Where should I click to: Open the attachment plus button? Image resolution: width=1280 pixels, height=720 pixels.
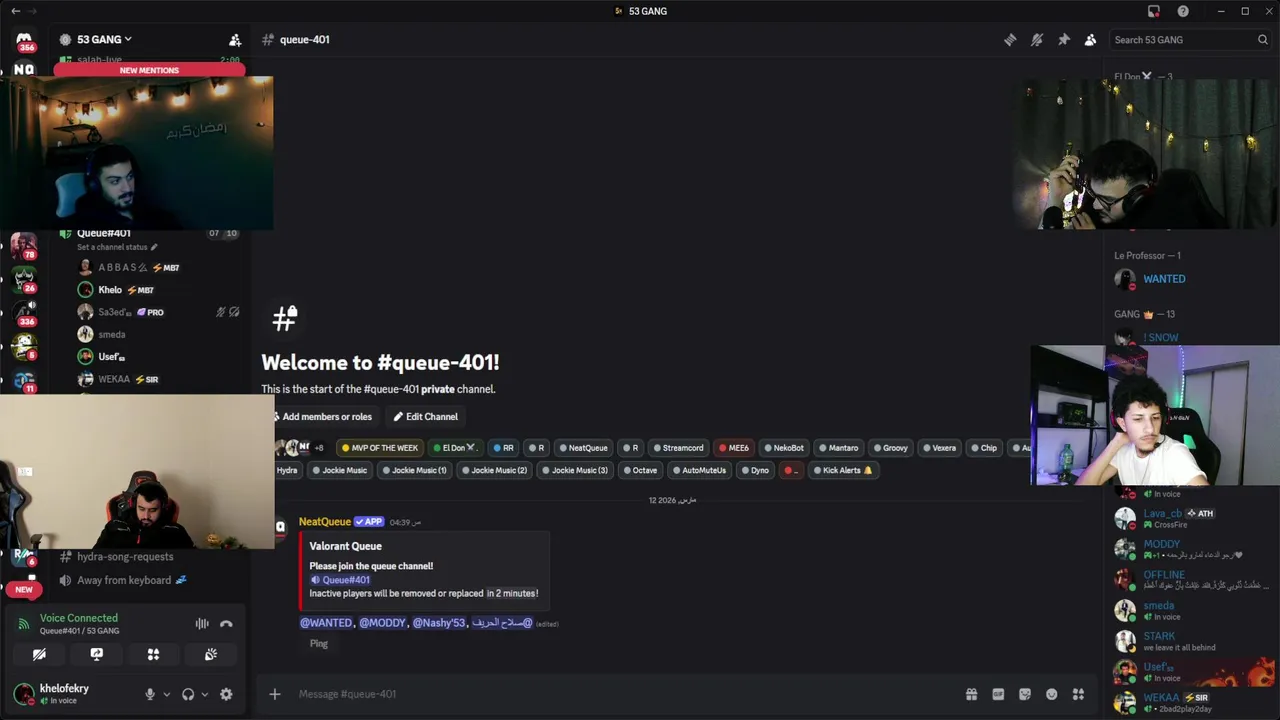click(275, 694)
